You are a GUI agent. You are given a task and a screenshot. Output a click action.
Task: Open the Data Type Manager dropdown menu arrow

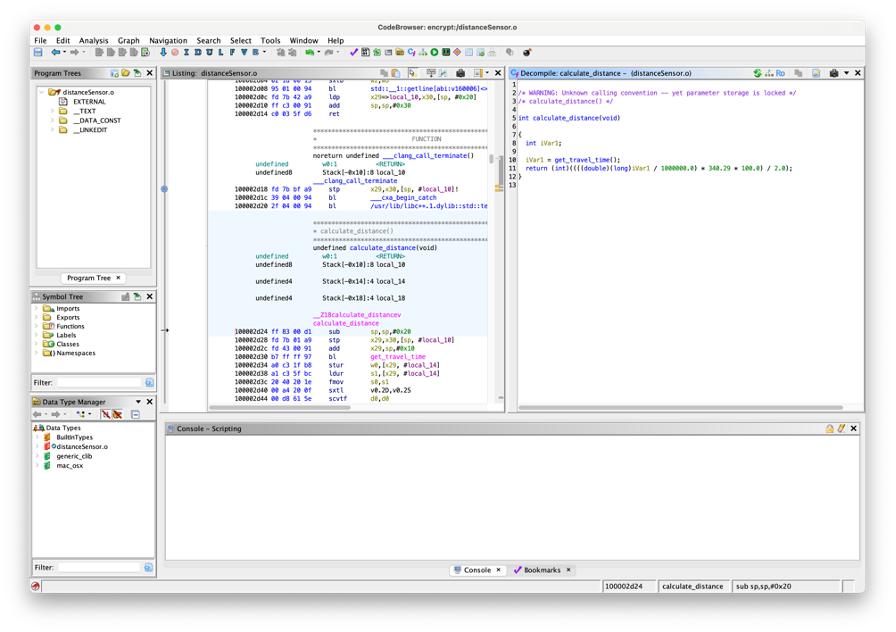click(x=138, y=402)
